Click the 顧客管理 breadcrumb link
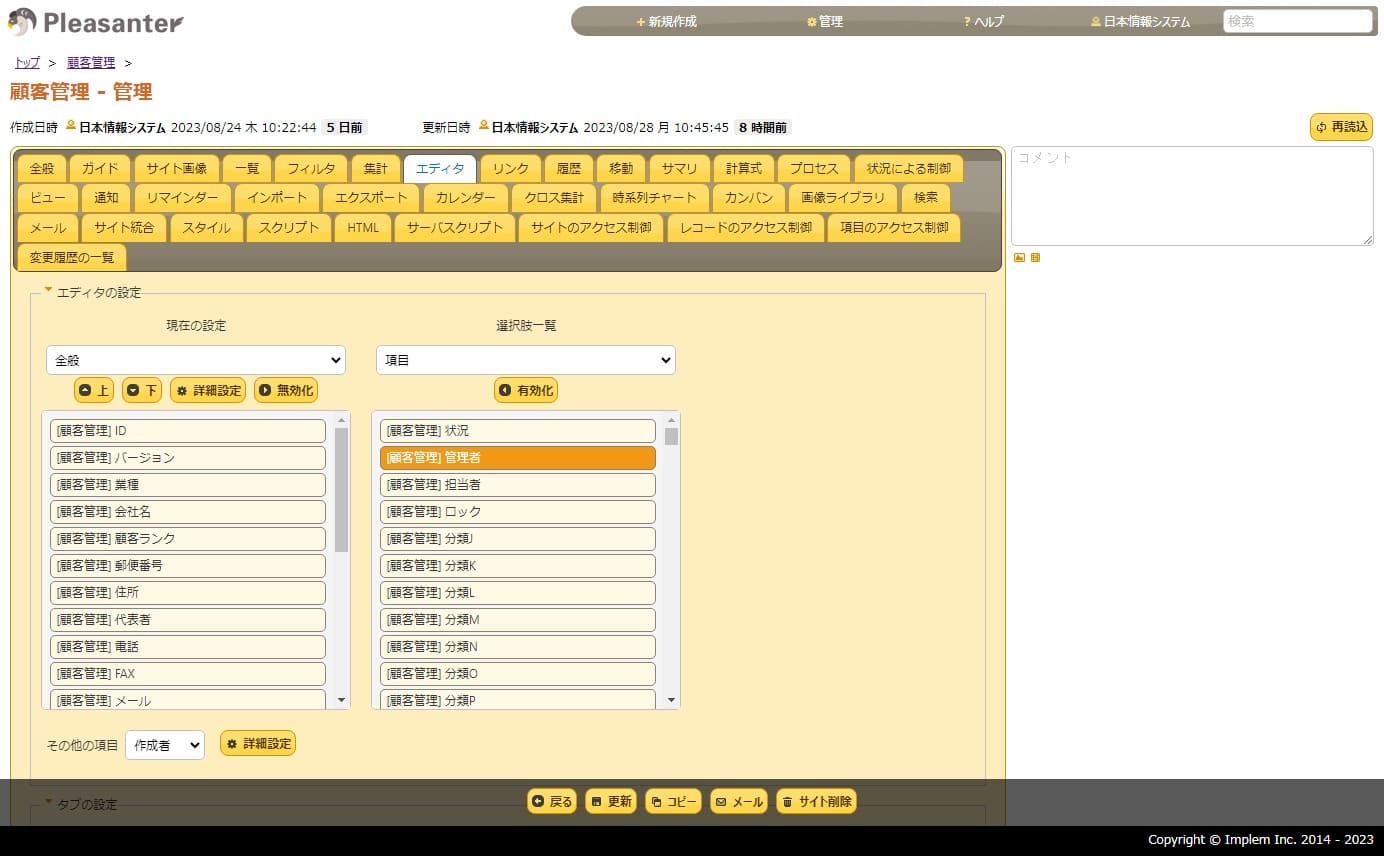Screen dimensions: 1384x856 [91, 63]
